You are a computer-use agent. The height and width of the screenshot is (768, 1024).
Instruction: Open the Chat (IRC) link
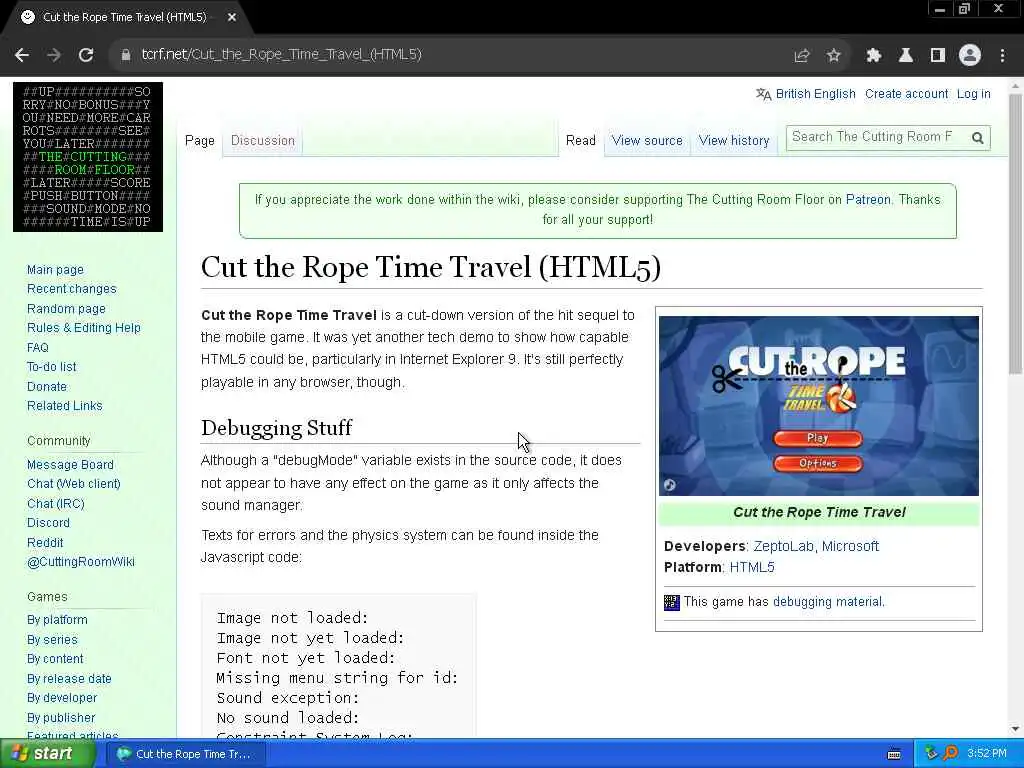[x=56, y=504]
